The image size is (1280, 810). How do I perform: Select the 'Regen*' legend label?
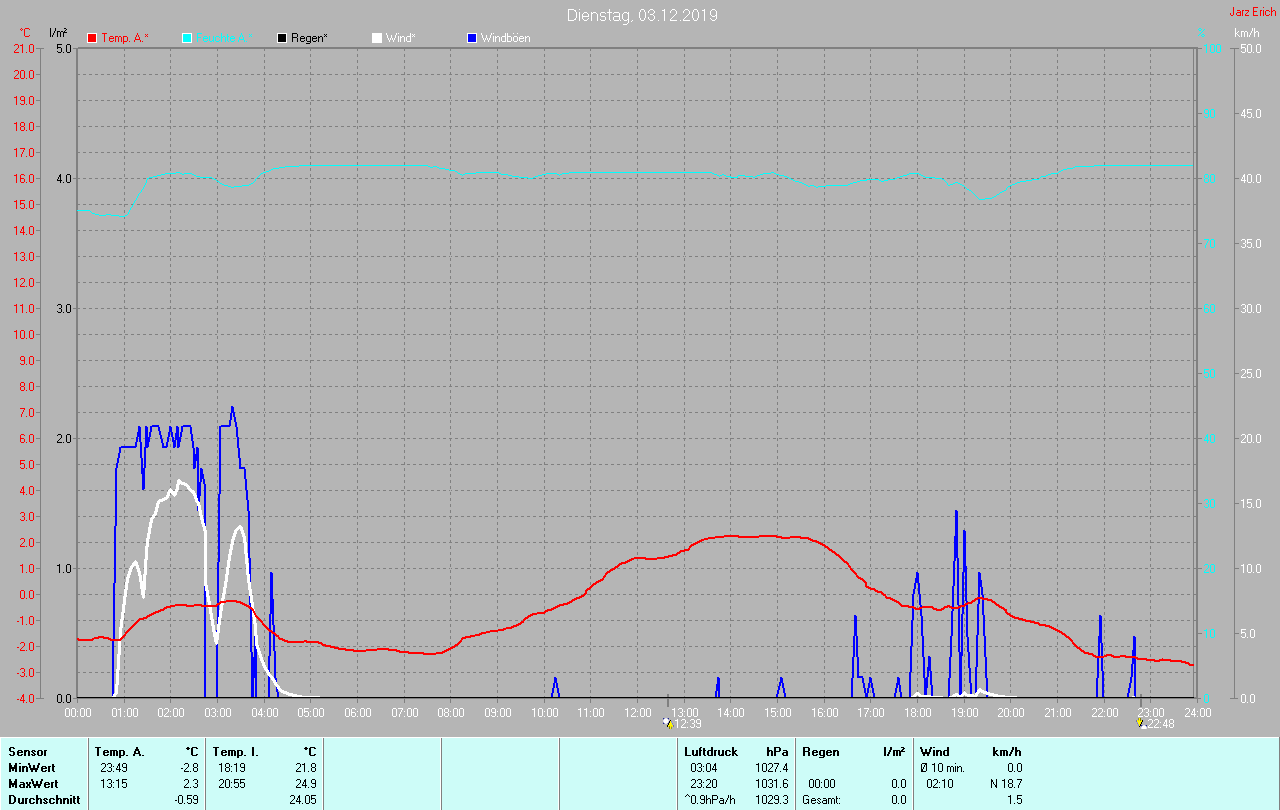pos(309,38)
